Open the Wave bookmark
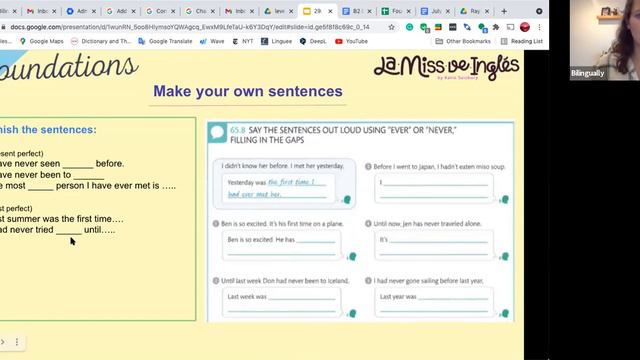This screenshot has height=360, width=640. tap(212, 41)
